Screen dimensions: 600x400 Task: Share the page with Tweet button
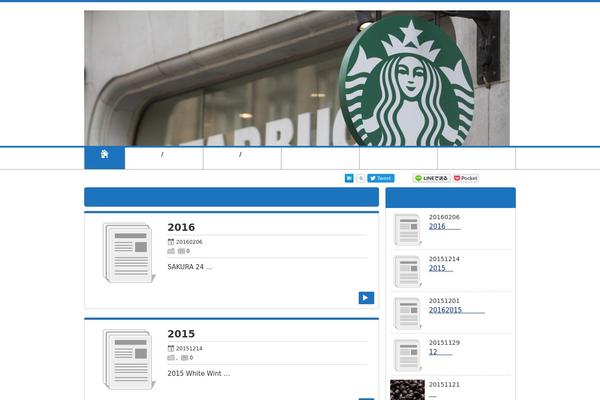(381, 178)
